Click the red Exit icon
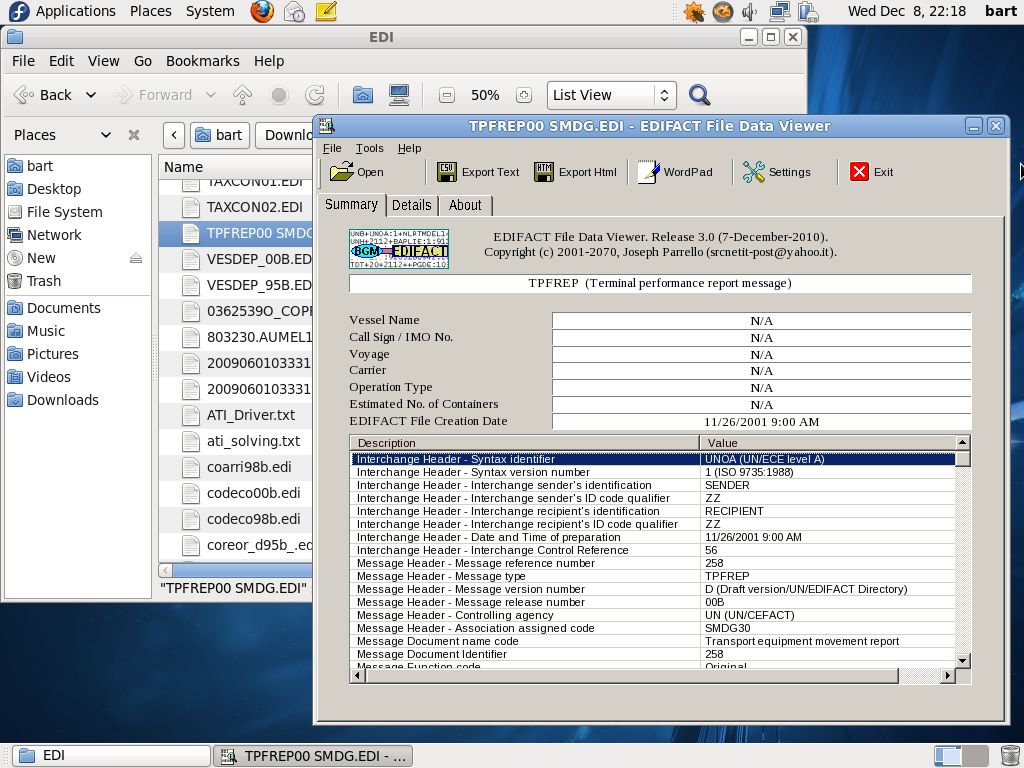1024x768 pixels. click(859, 172)
